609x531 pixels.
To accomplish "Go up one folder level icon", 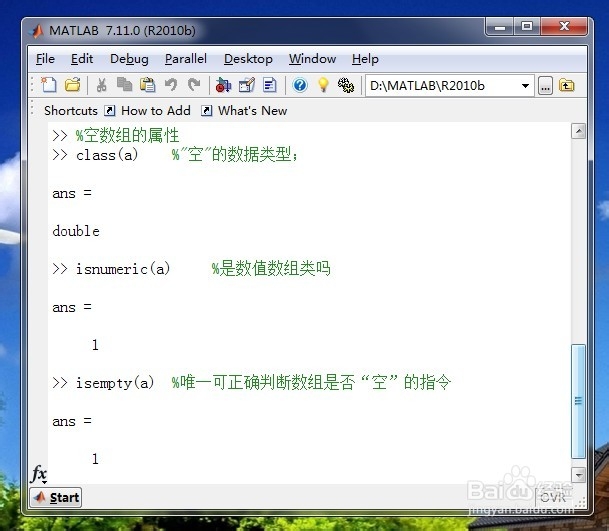I will (x=567, y=85).
